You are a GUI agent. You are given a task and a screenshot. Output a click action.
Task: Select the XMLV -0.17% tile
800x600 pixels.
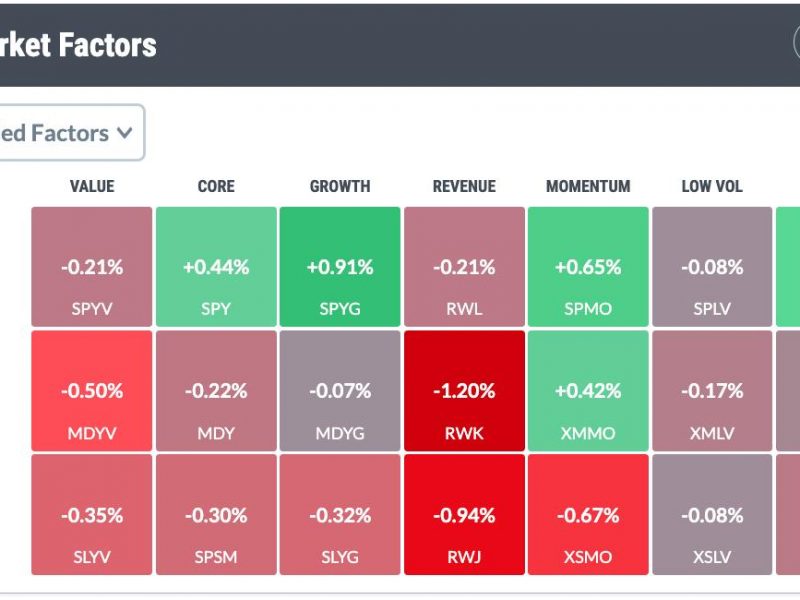[712, 391]
